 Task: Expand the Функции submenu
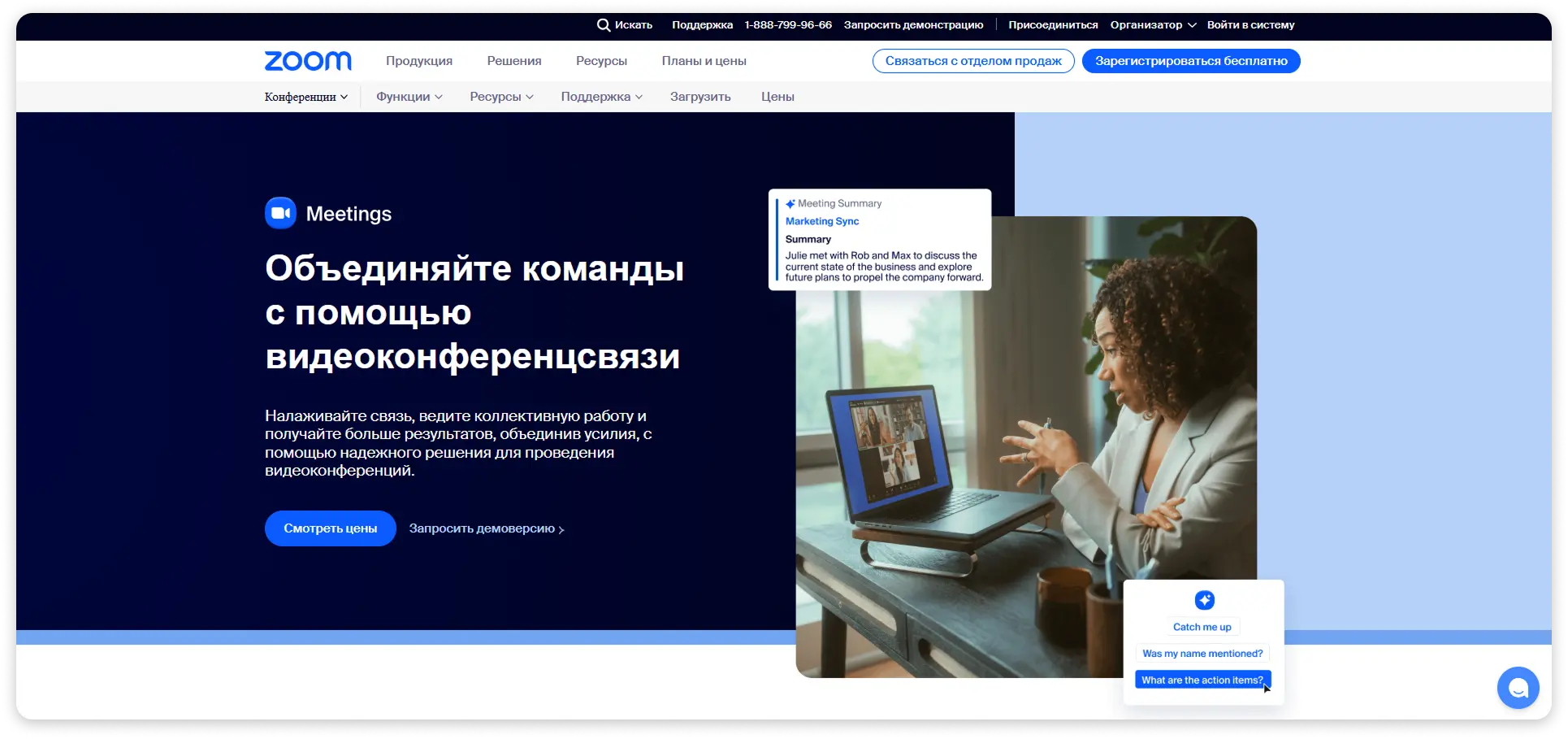(409, 97)
